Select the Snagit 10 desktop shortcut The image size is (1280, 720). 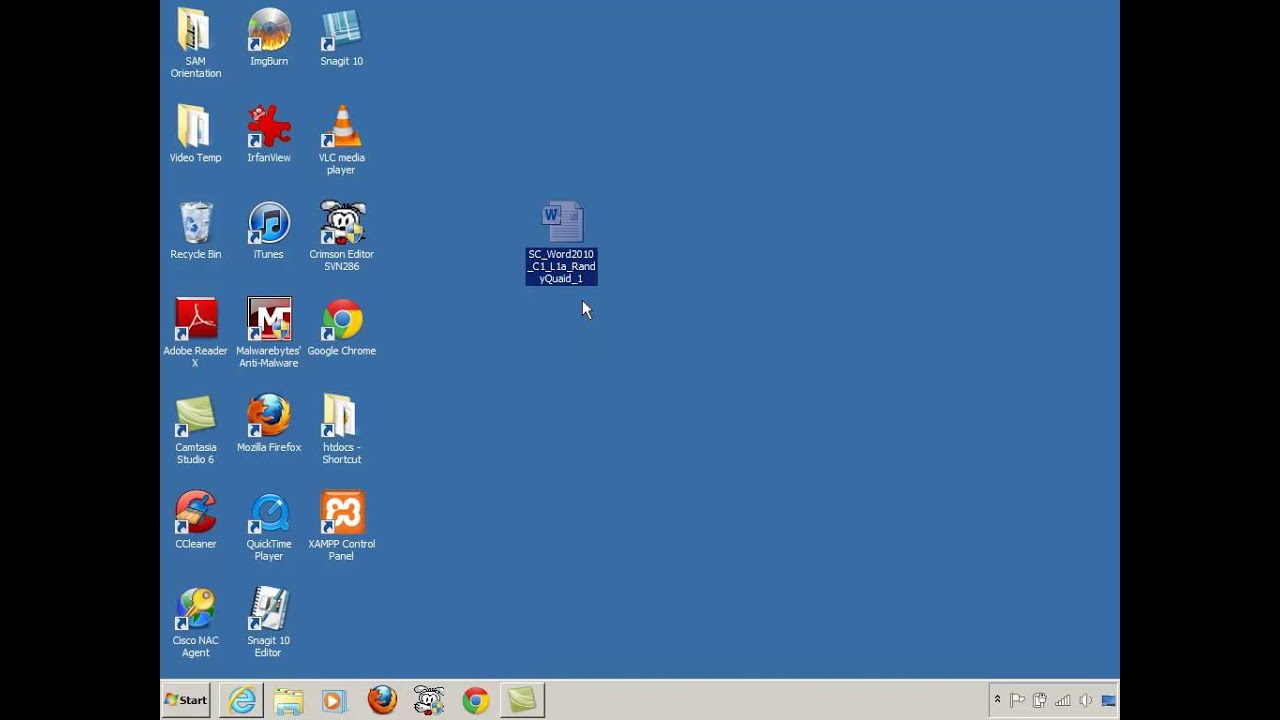(341, 37)
